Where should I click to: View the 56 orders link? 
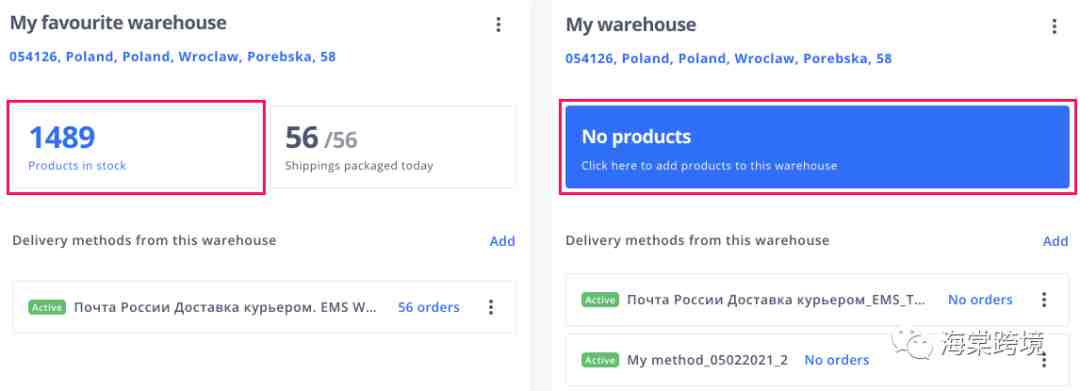coord(428,307)
